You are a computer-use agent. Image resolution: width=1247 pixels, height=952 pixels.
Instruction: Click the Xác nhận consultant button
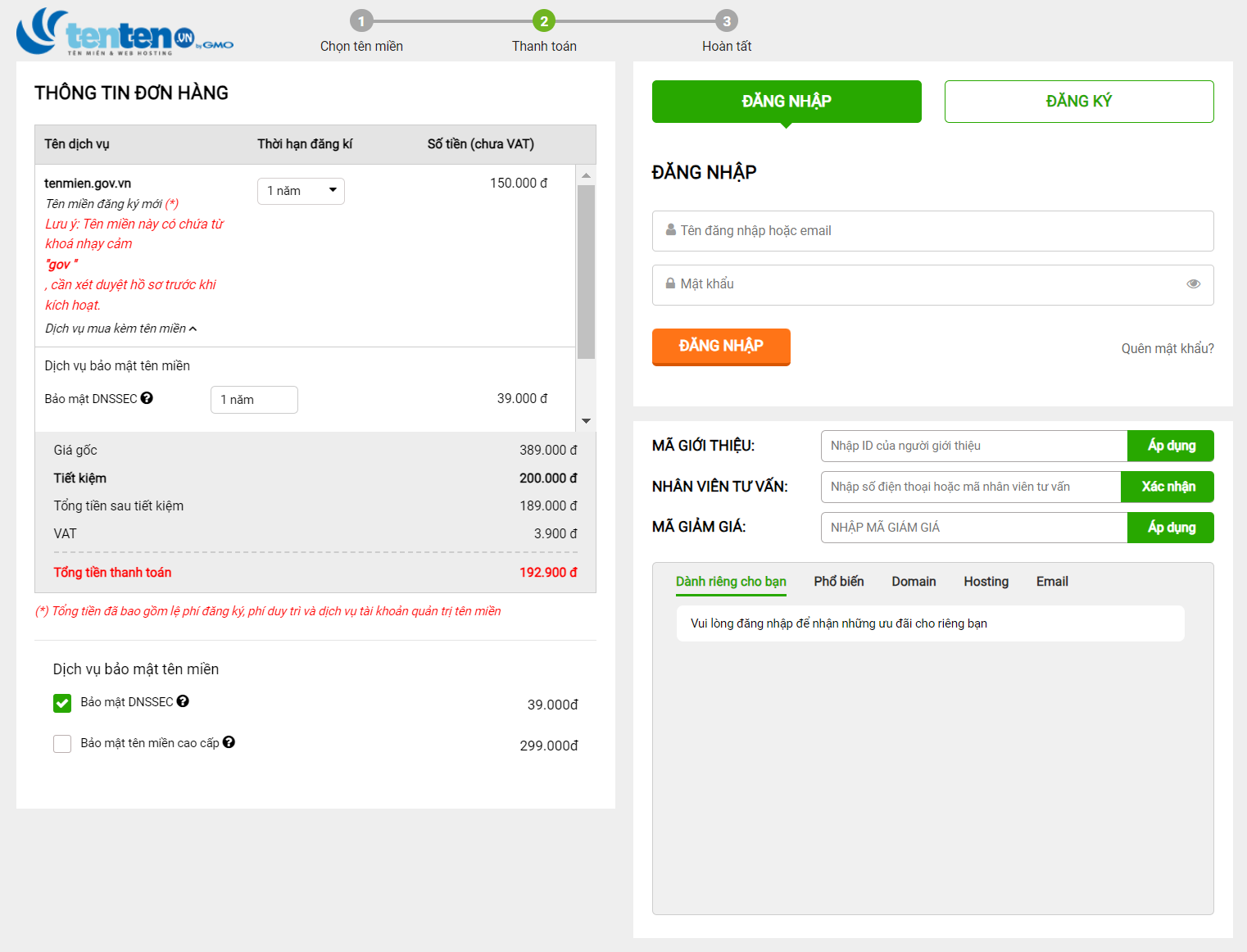[1168, 487]
